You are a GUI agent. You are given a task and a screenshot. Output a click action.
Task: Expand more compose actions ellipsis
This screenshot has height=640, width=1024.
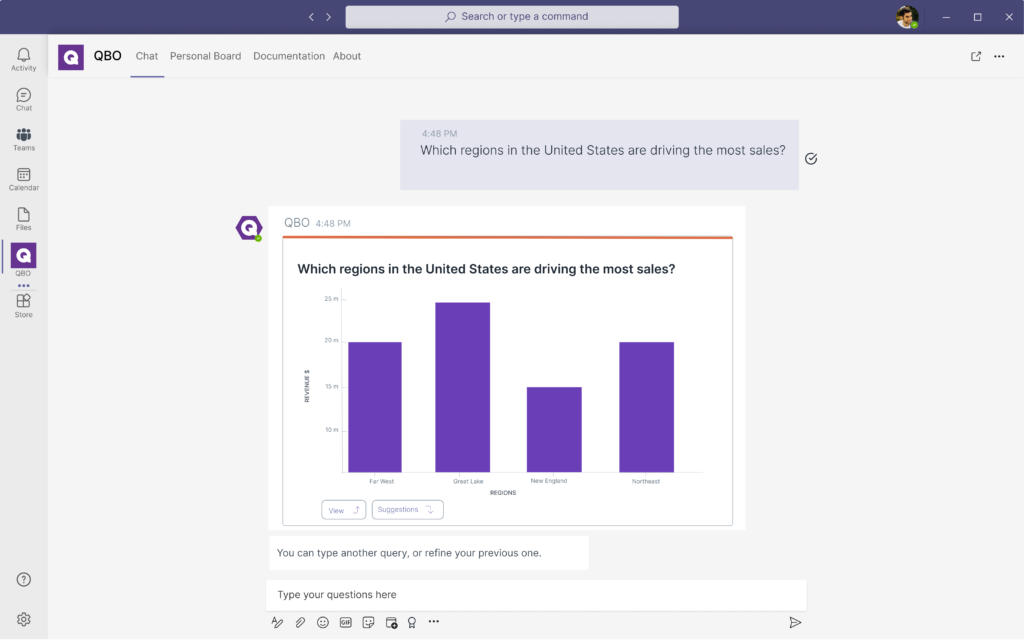coord(434,622)
